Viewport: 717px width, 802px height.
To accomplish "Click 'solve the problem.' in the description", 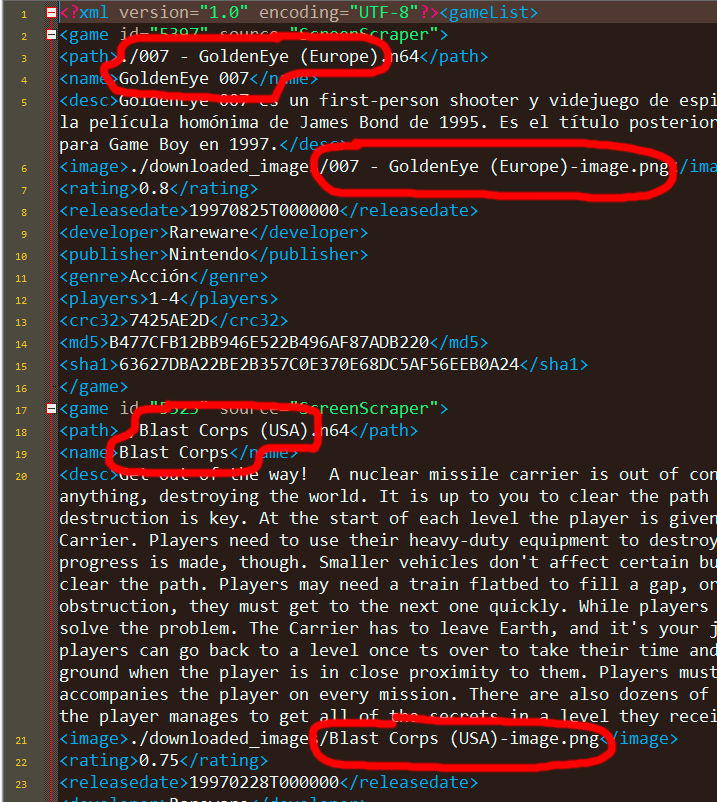I will click(149, 628).
